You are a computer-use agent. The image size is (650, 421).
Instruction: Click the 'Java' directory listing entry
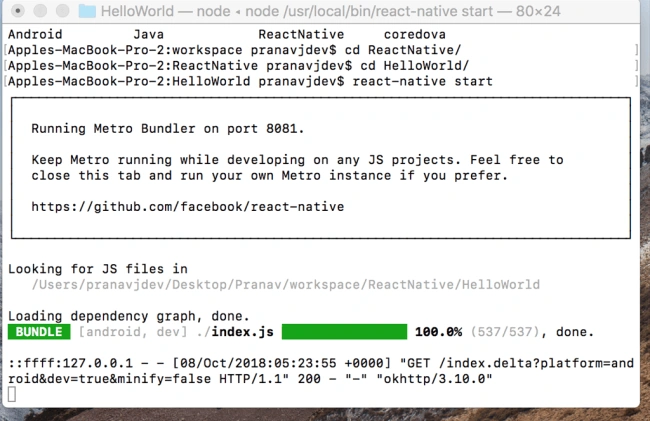(x=148, y=34)
